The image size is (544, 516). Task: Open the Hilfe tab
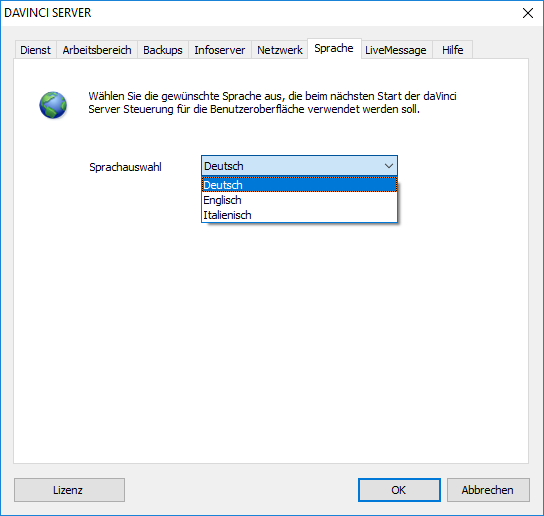[x=452, y=50]
